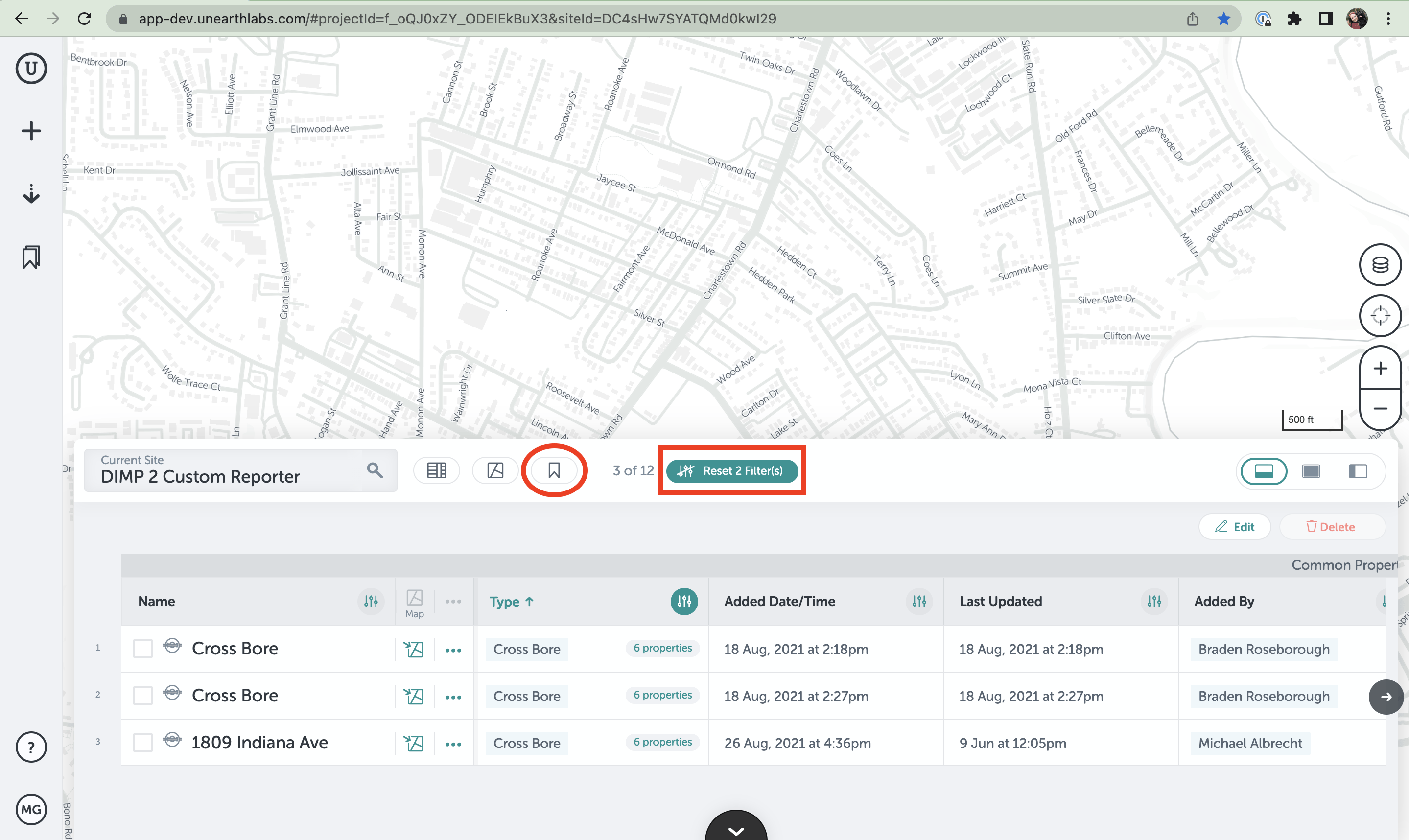Switch to the table view tab
1409x840 pixels.
click(x=436, y=470)
